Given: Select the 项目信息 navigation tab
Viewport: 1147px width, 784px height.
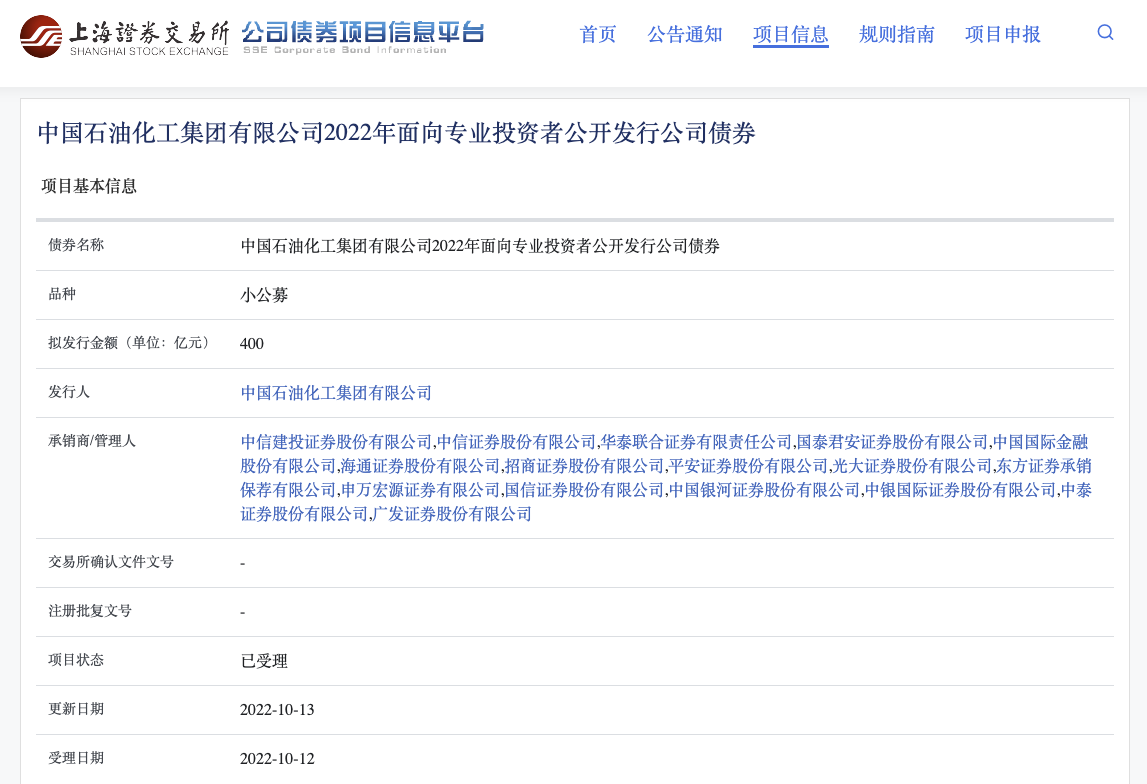Looking at the screenshot, I should coord(790,34).
